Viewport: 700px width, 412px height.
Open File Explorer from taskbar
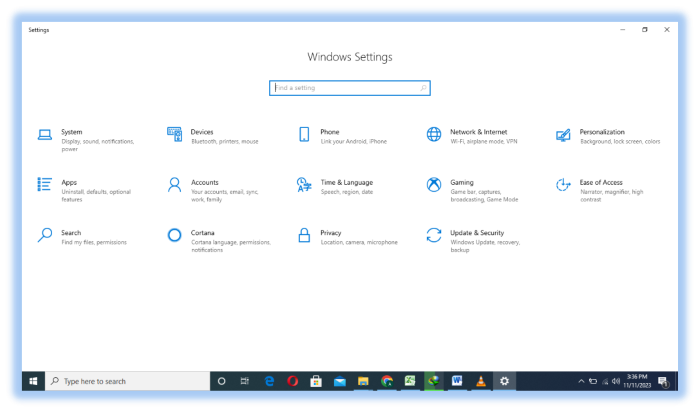click(363, 381)
